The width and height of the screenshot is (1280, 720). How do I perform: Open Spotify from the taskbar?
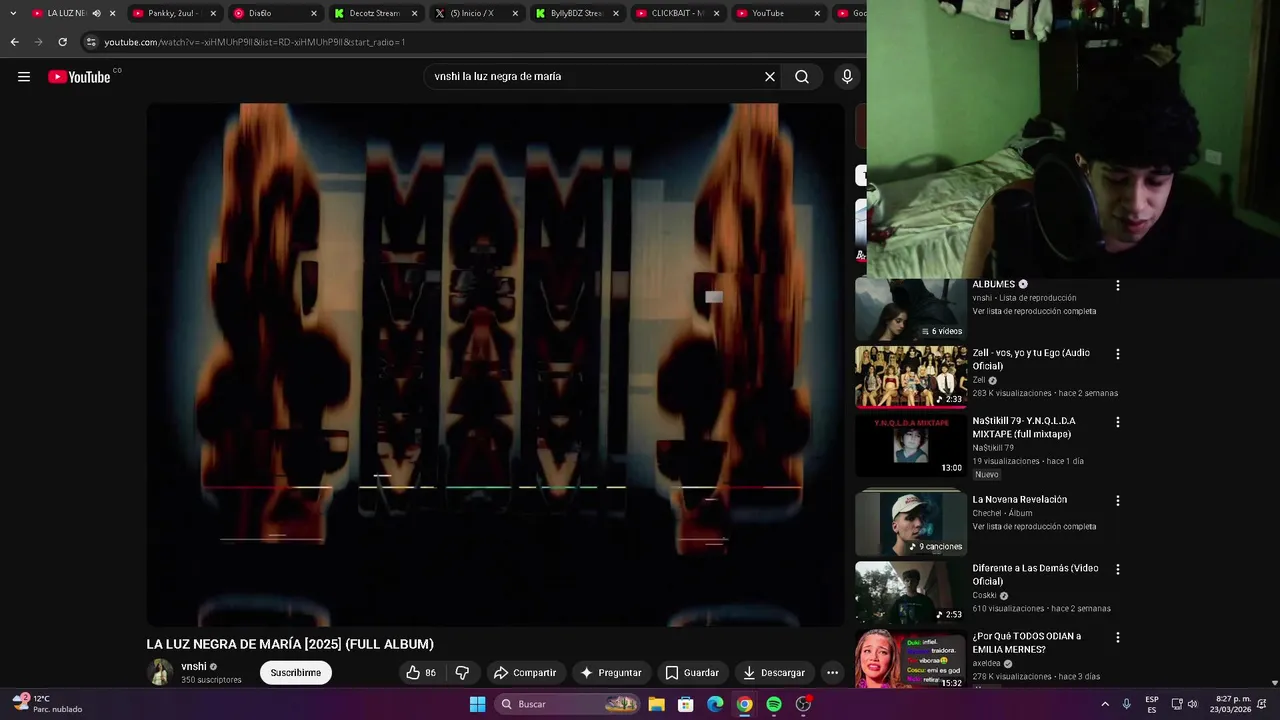[774, 704]
